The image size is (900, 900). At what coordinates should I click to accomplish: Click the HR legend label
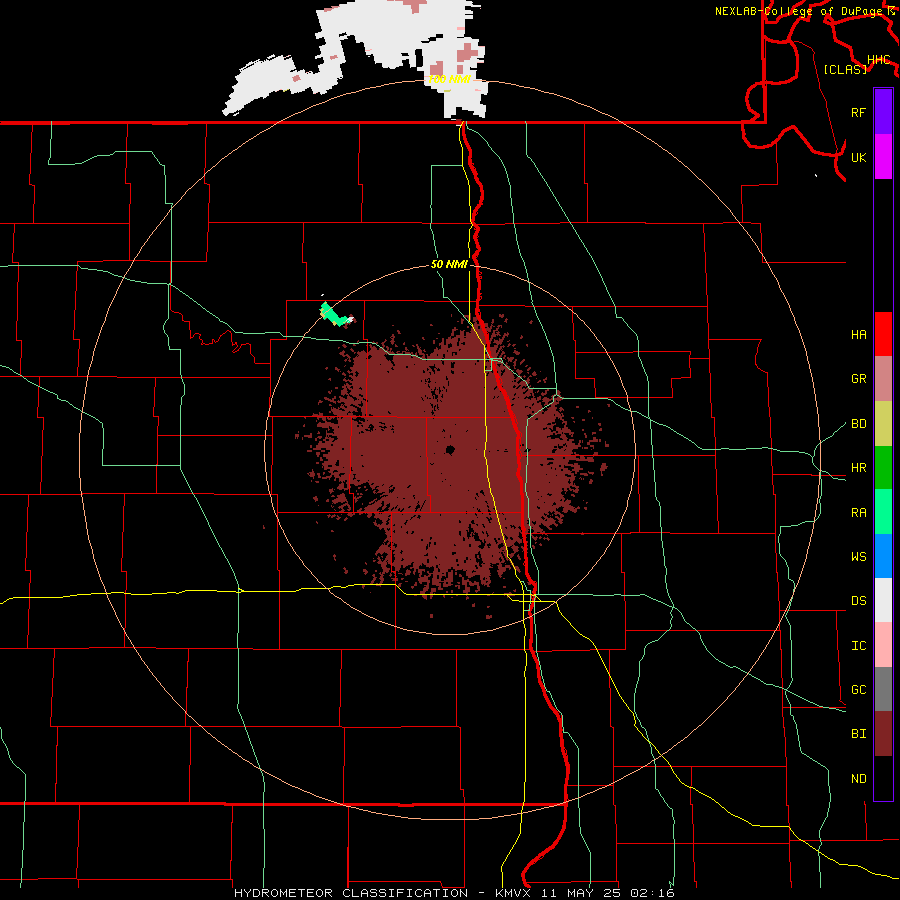pyautogui.click(x=858, y=468)
